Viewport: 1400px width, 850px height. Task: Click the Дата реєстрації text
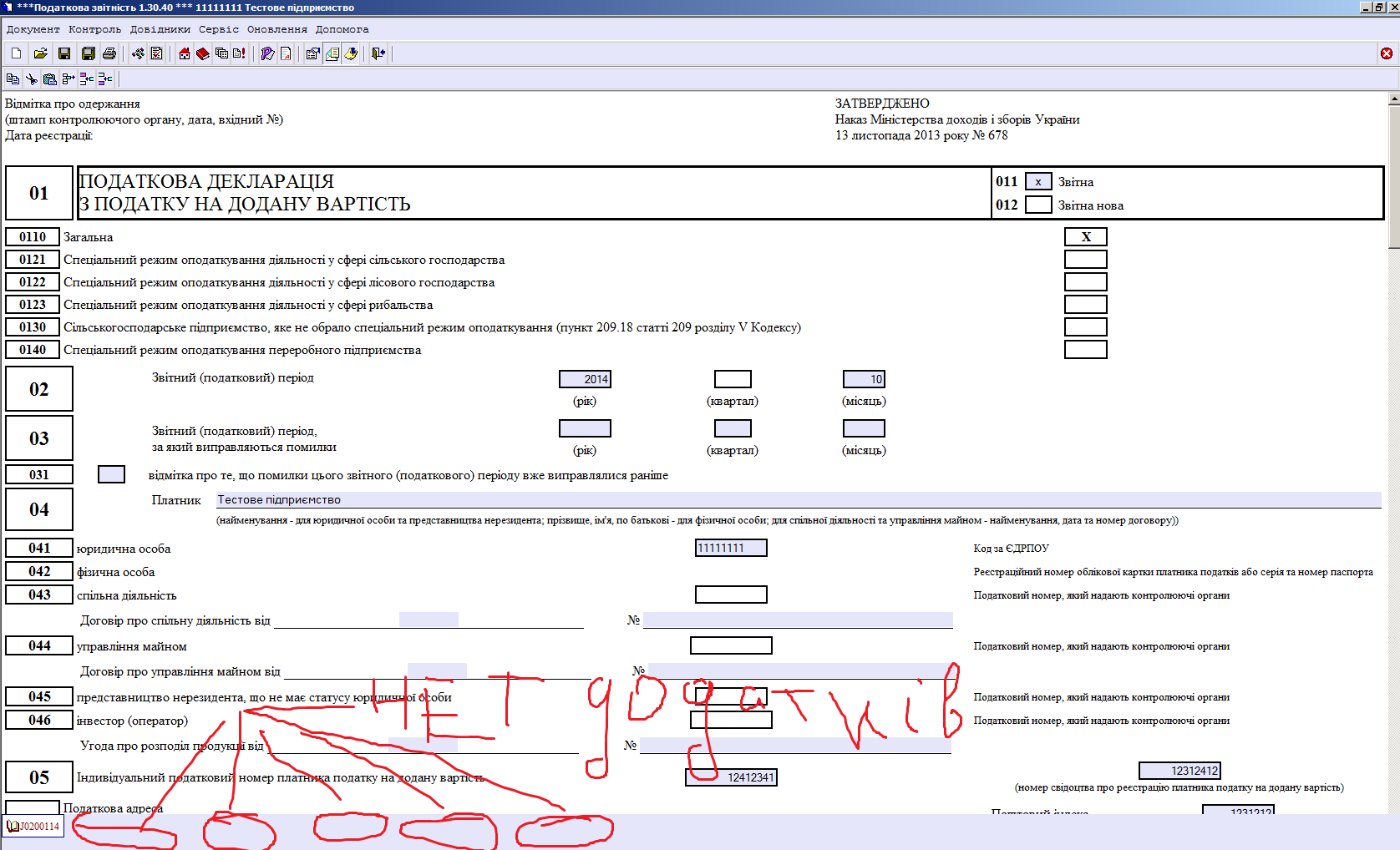[49, 135]
